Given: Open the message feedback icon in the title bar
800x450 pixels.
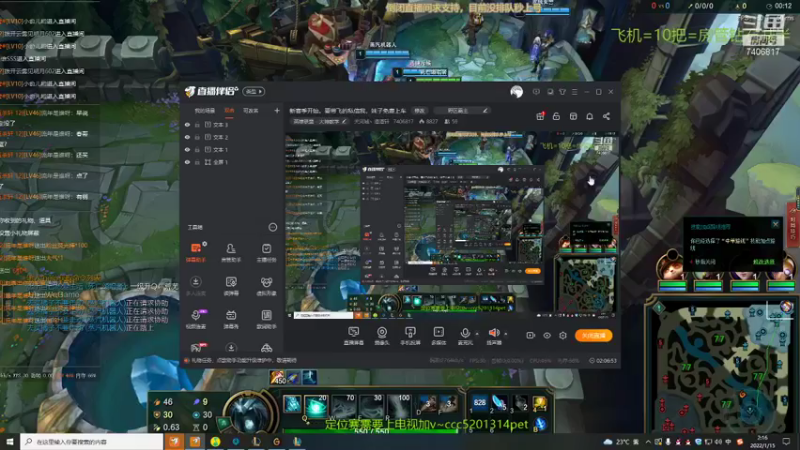Looking at the screenshot, I should coord(536,92).
